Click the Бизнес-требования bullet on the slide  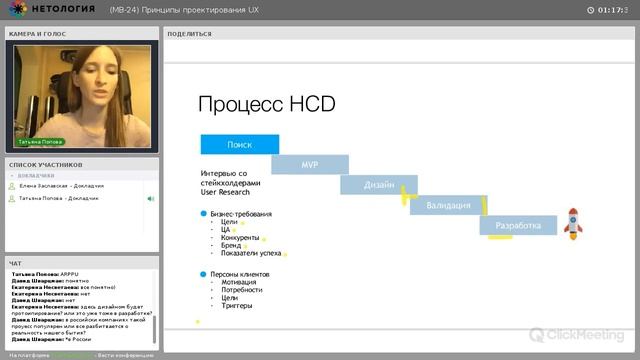tap(241, 214)
